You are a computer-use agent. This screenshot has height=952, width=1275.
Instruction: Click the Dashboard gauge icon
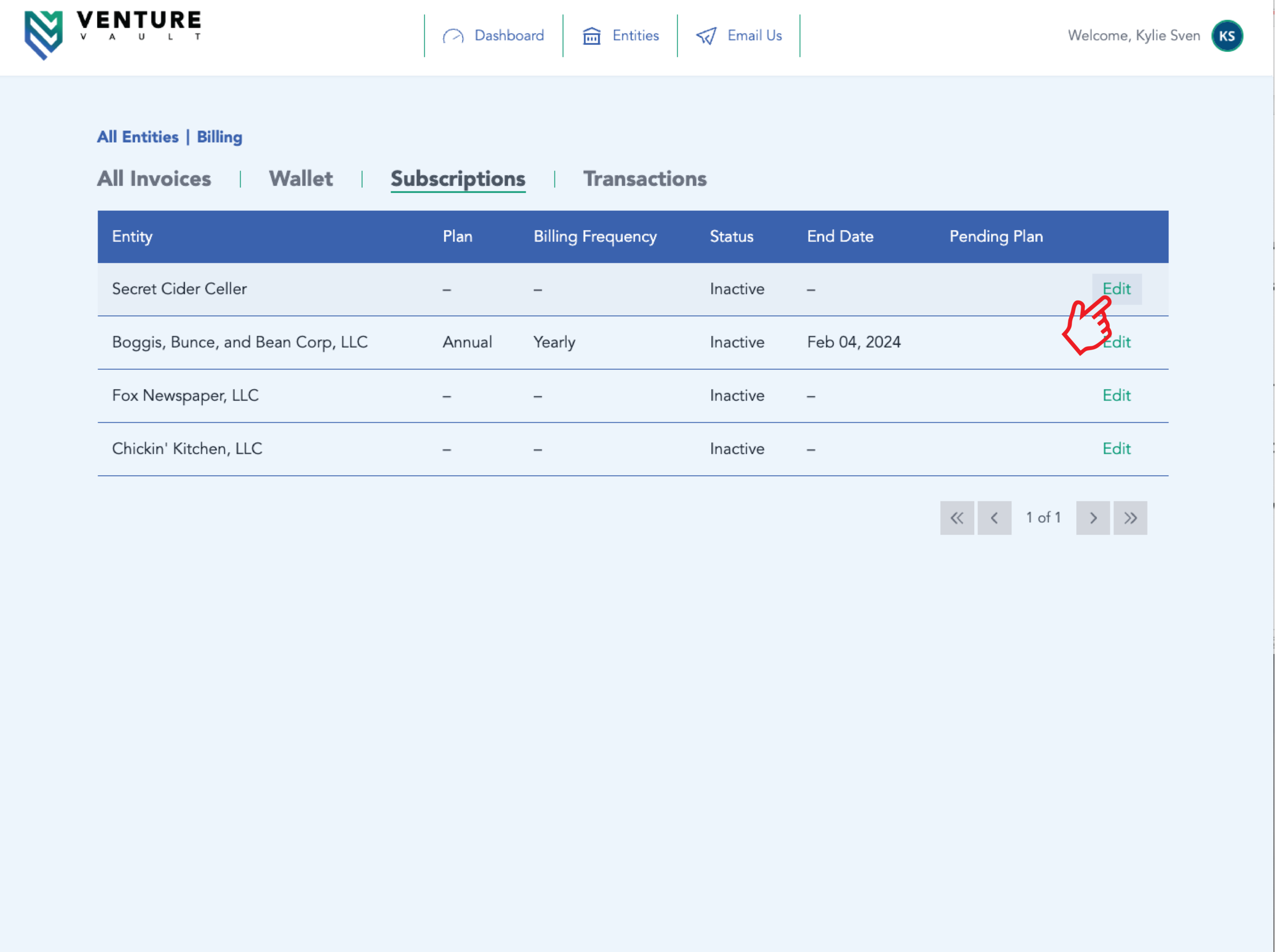(453, 36)
